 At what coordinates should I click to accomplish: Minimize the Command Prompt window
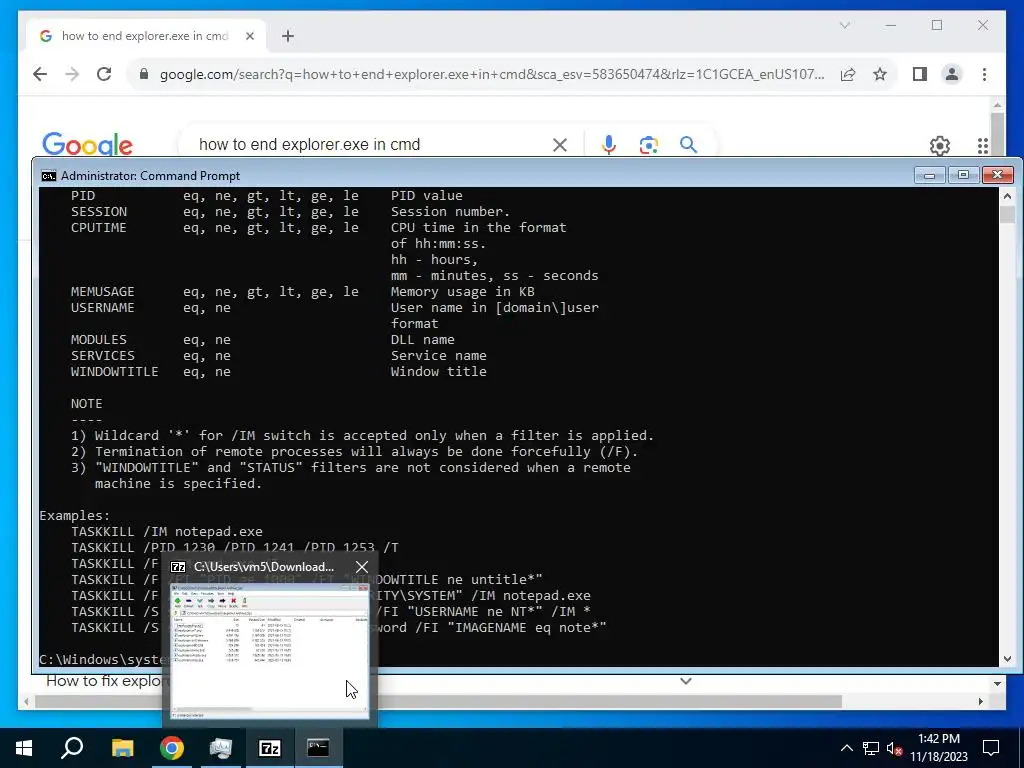pyautogui.click(x=929, y=175)
